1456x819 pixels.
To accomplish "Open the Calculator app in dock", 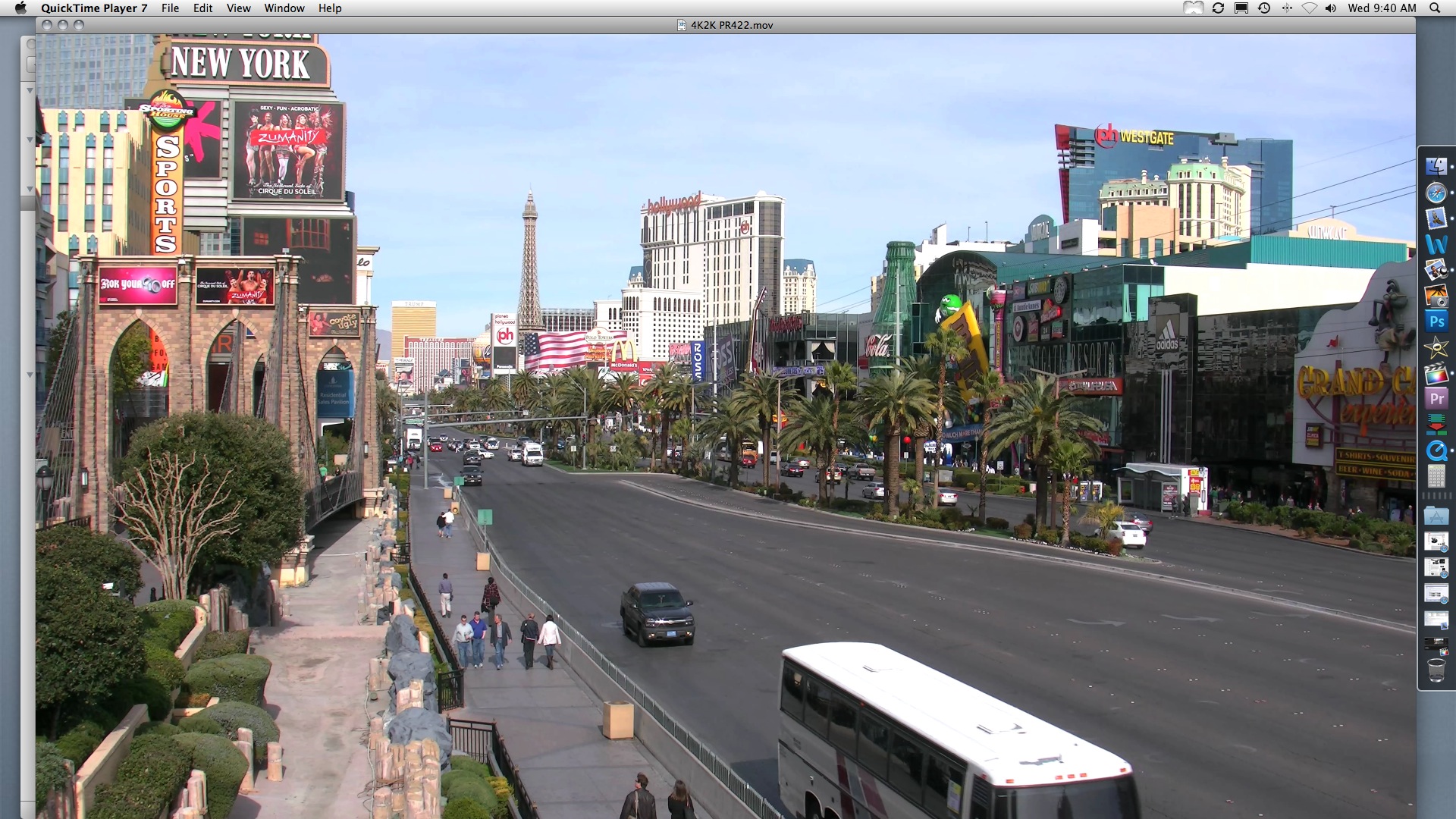I will (x=1436, y=477).
